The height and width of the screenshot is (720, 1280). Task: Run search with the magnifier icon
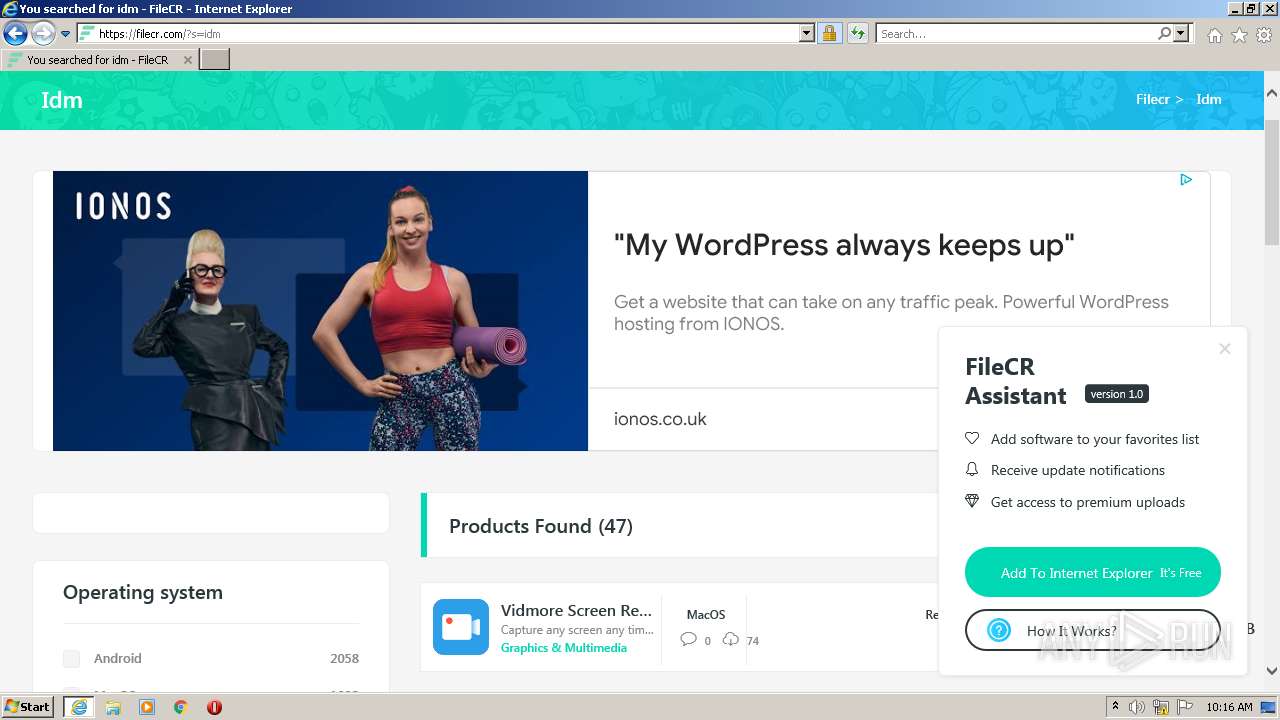[1165, 34]
